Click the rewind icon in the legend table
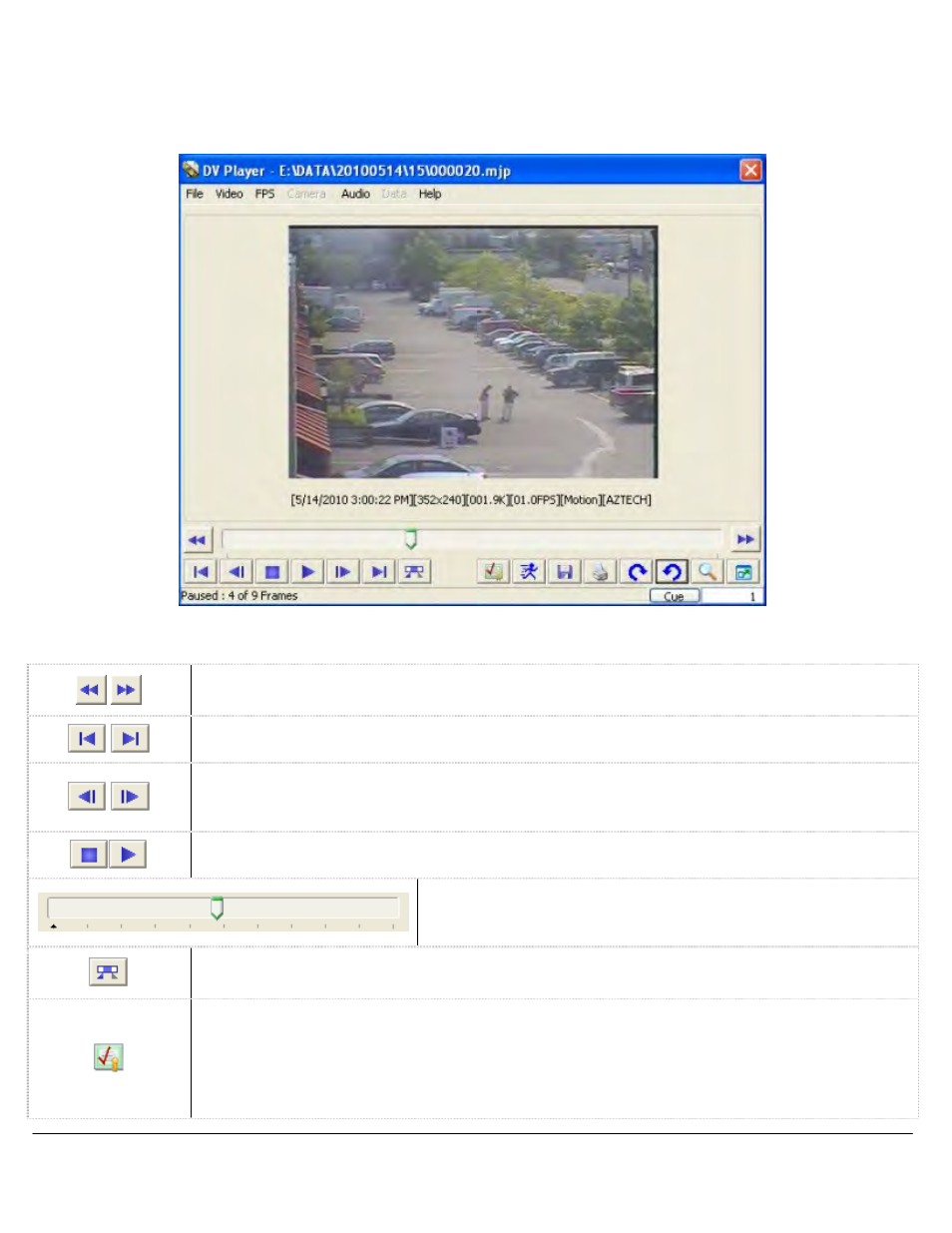The image size is (952, 1233). click(91, 690)
